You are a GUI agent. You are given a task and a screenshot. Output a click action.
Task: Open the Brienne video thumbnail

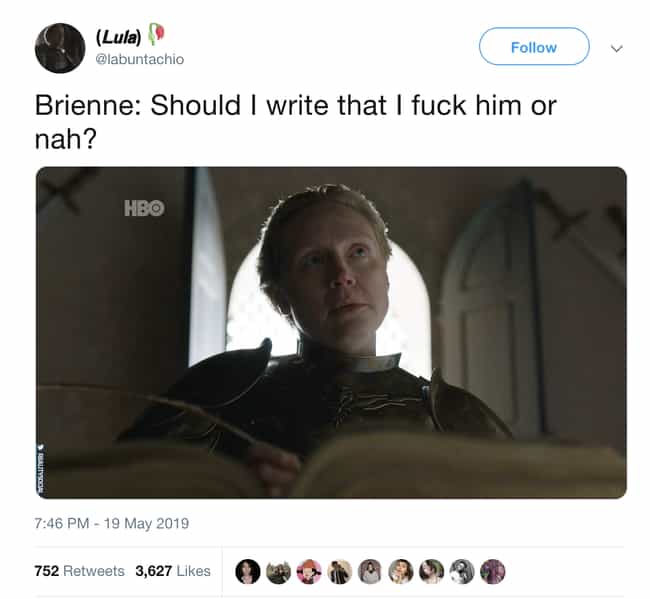pyautogui.click(x=331, y=332)
